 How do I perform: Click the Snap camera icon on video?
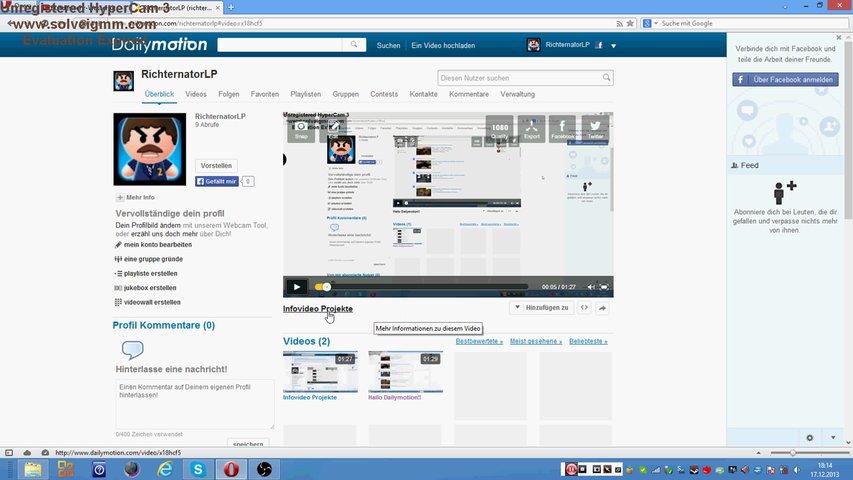point(301,128)
